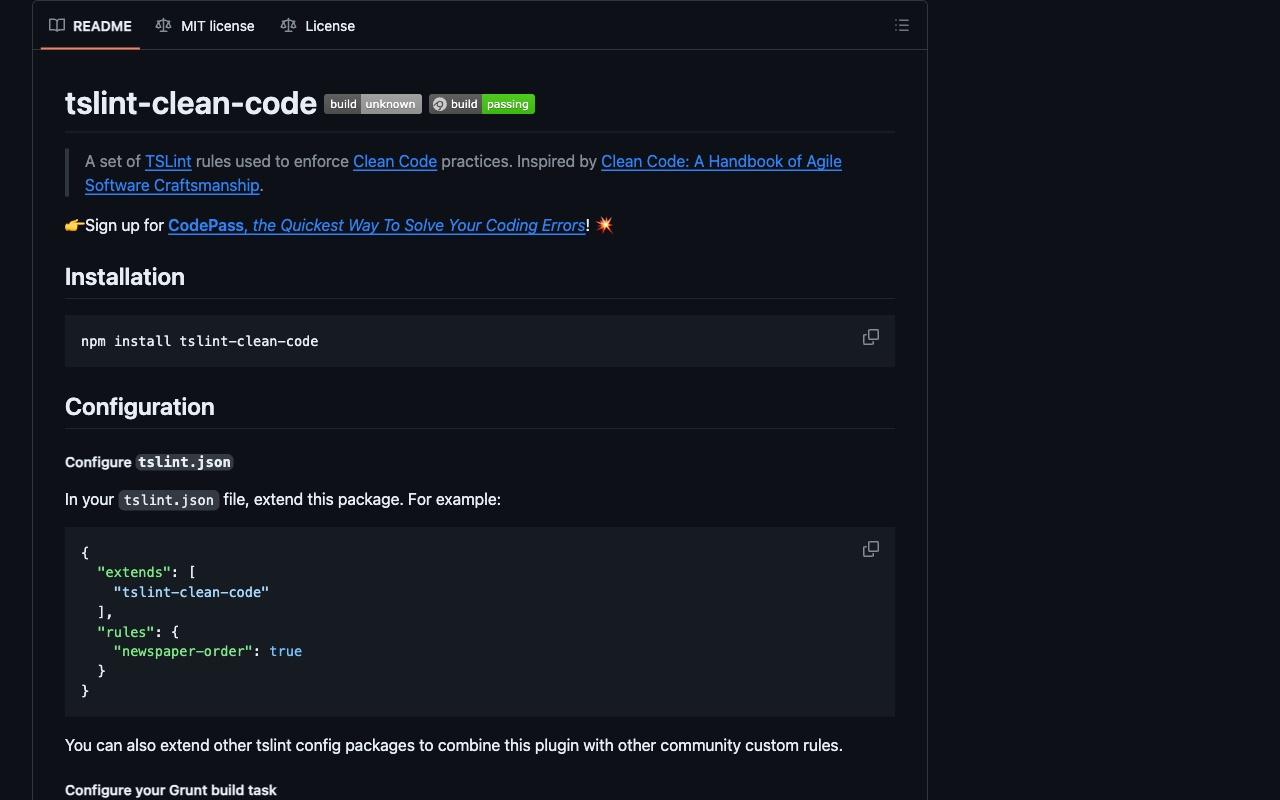Click the License tab scale icon
The height and width of the screenshot is (800, 1280).
[x=288, y=26]
